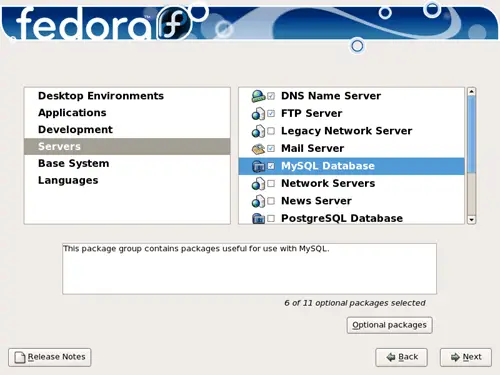Check the Network Servers checkbox

coord(271,184)
